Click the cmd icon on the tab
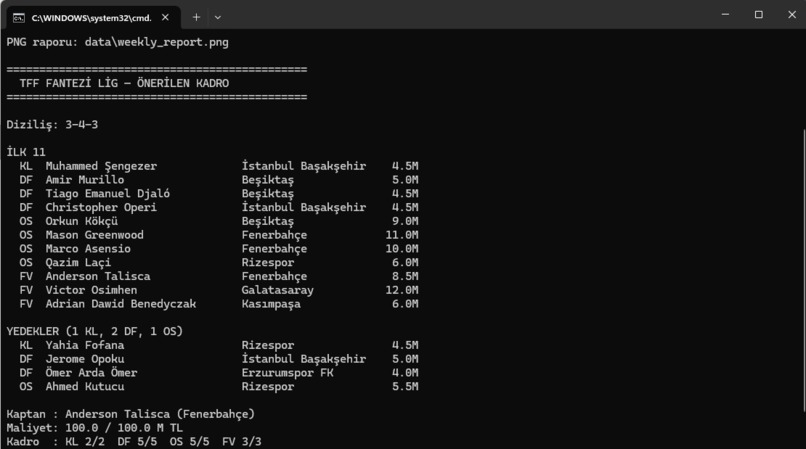 19,18
